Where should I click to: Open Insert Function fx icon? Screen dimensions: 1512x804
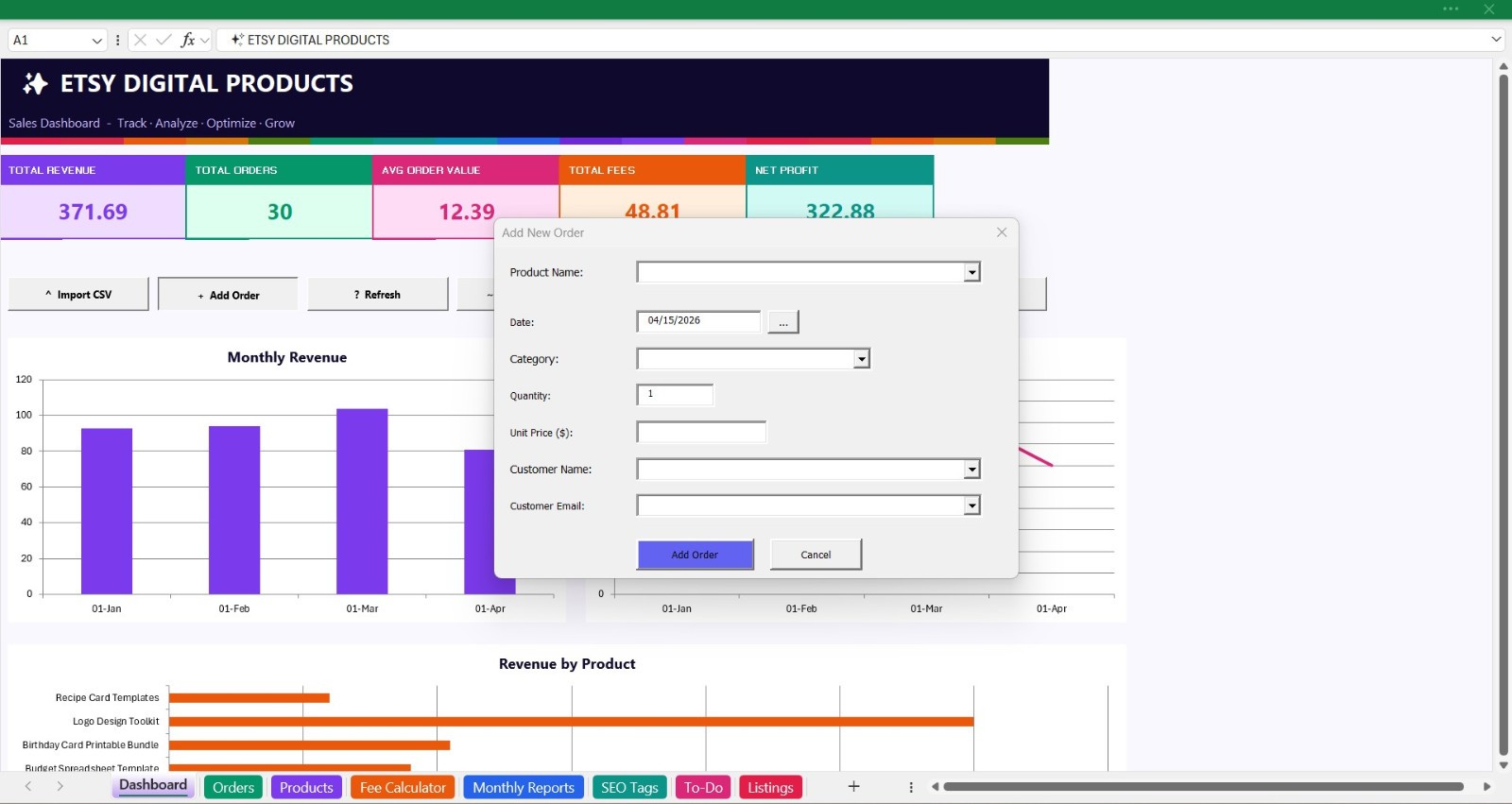pyautogui.click(x=188, y=40)
